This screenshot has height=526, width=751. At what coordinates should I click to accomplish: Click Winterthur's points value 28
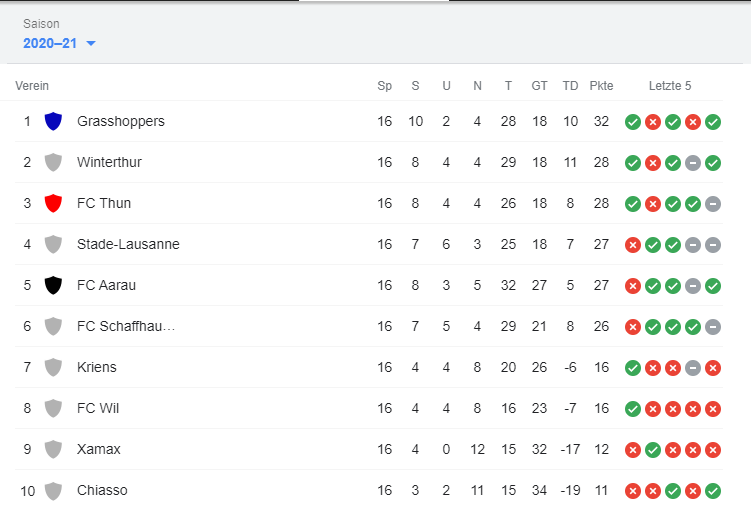(x=601, y=162)
